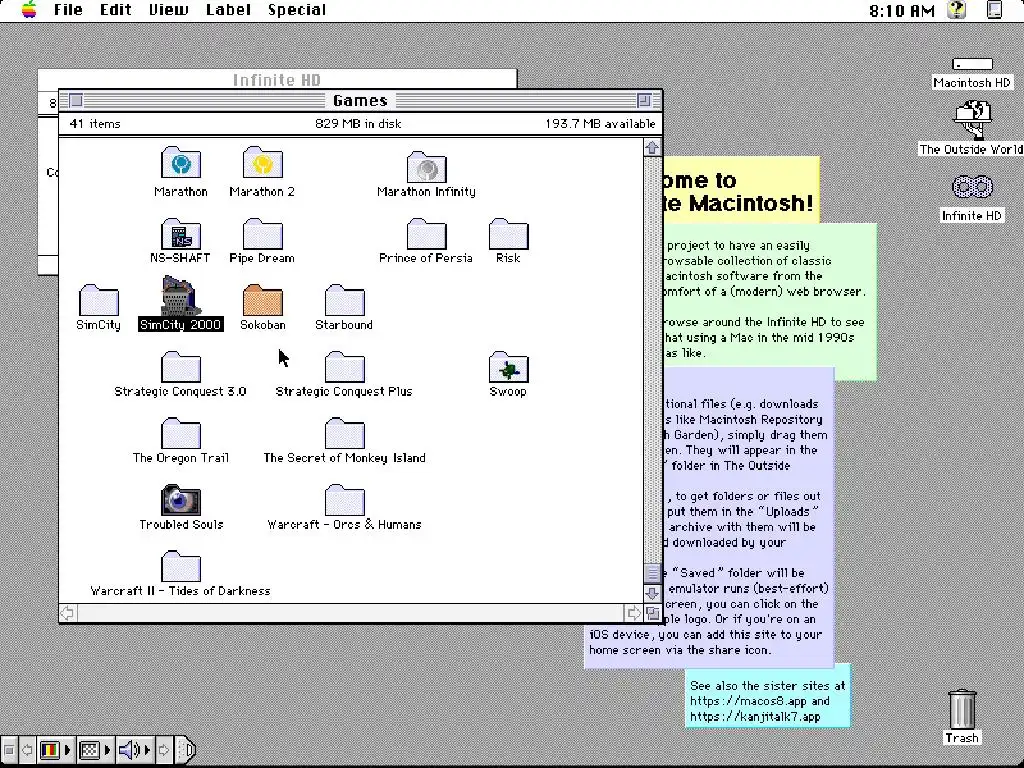Viewport: 1024px width, 768px height.
Task: Click Control Strip right scroll arrow
Action: point(164,750)
